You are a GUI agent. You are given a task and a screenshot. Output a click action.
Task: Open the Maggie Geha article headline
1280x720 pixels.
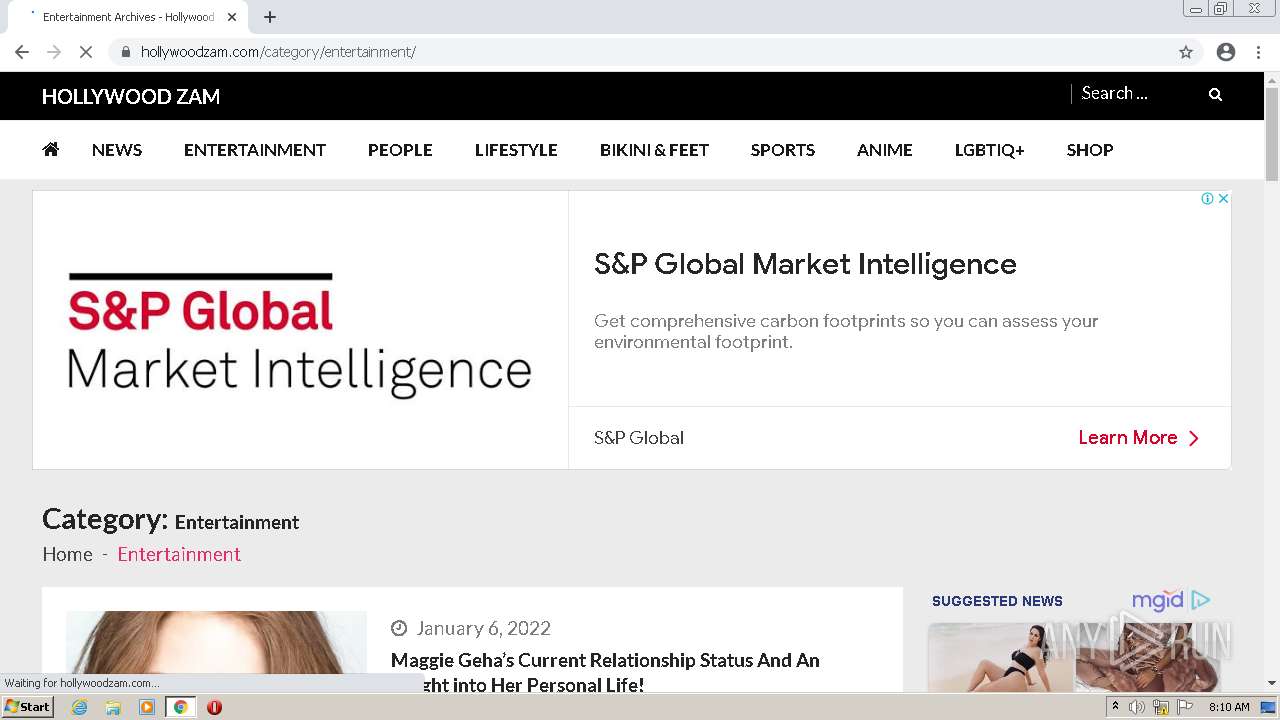click(x=605, y=672)
